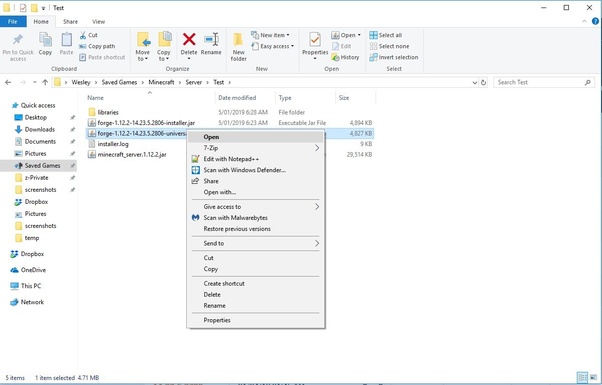Select minecraft_server.1.12.2.jar file

[x=132, y=155]
